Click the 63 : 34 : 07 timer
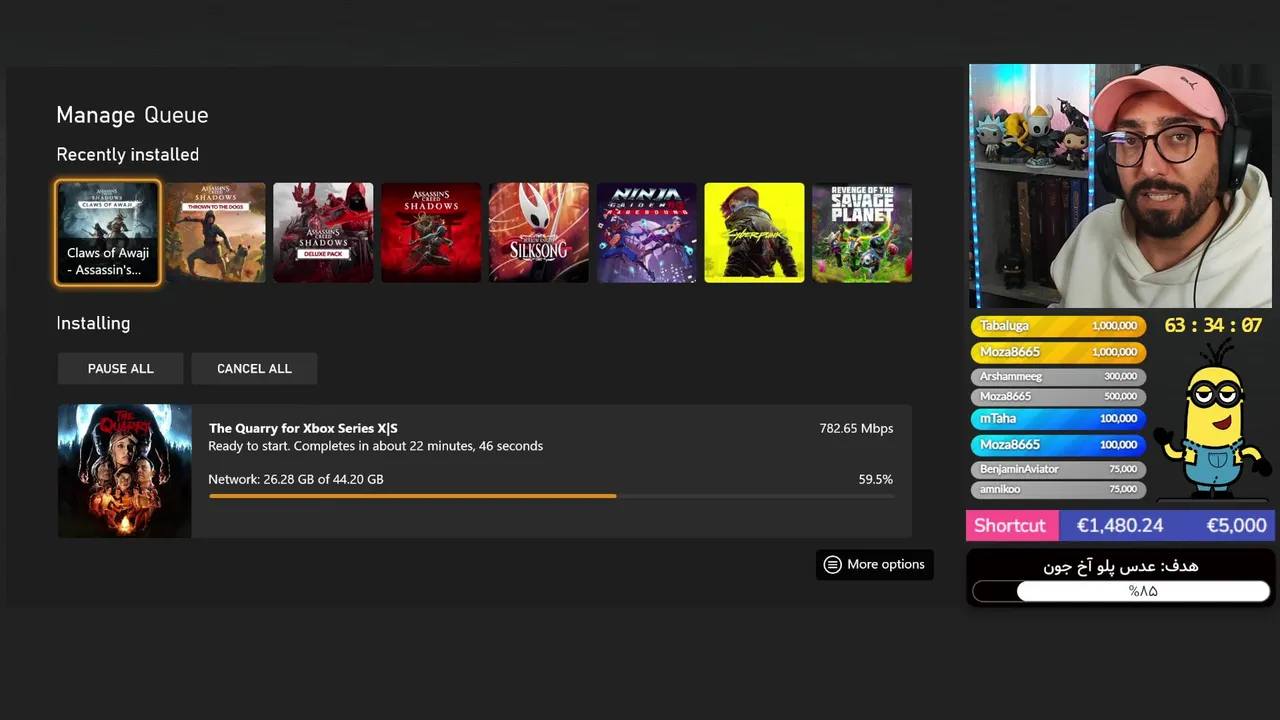 coord(1213,325)
